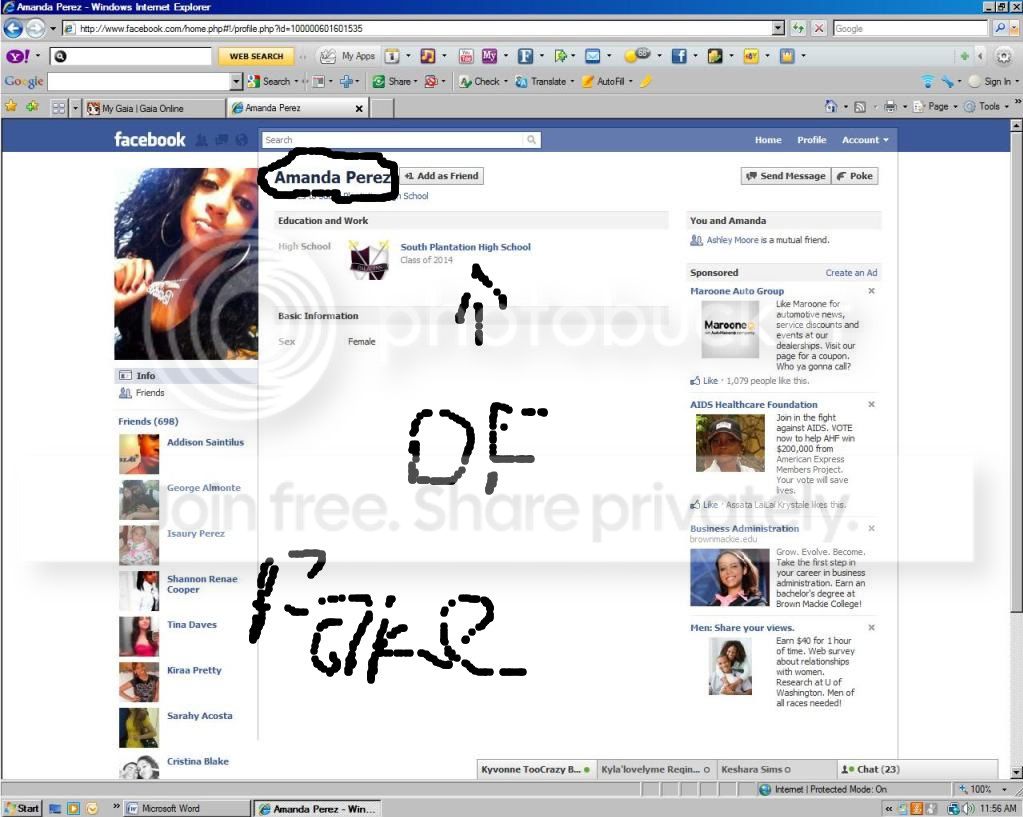Image resolution: width=1023 pixels, height=817 pixels.
Task: Click the Send Message button
Action: (x=786, y=176)
